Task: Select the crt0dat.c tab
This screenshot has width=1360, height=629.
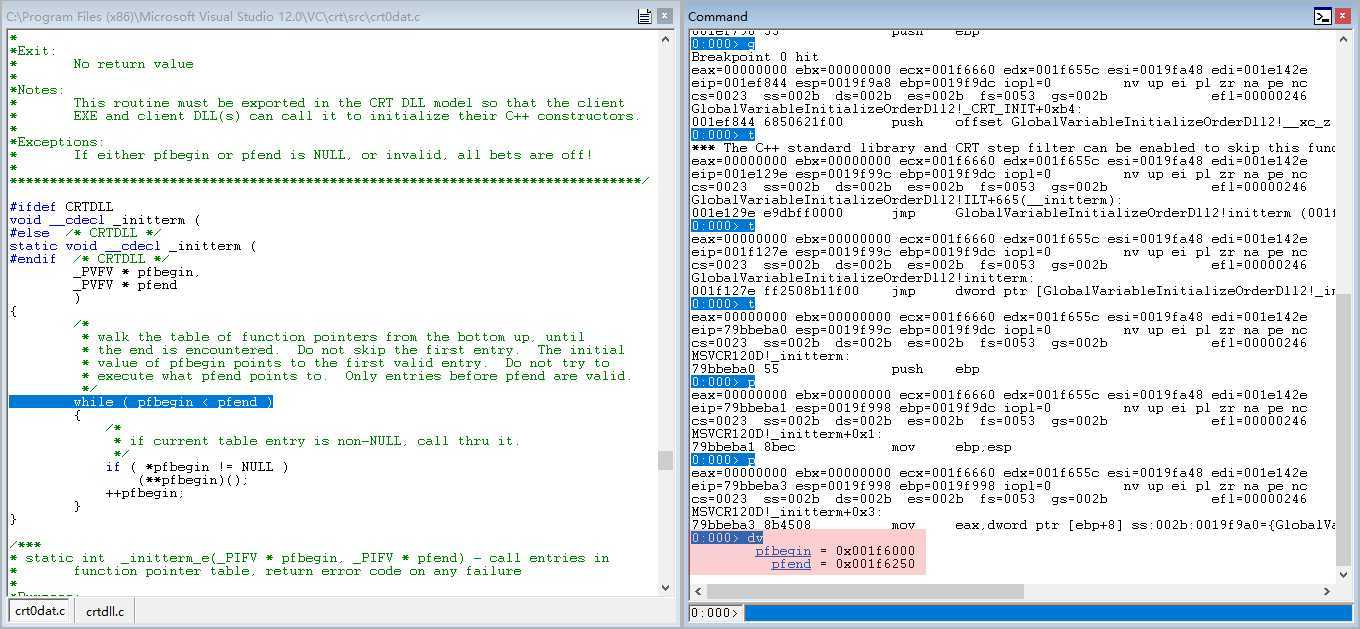Action: tap(40, 611)
